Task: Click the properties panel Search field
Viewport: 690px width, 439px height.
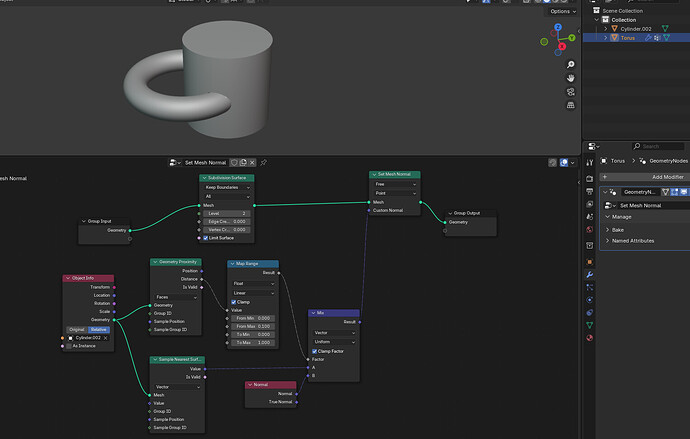Action: (x=658, y=146)
